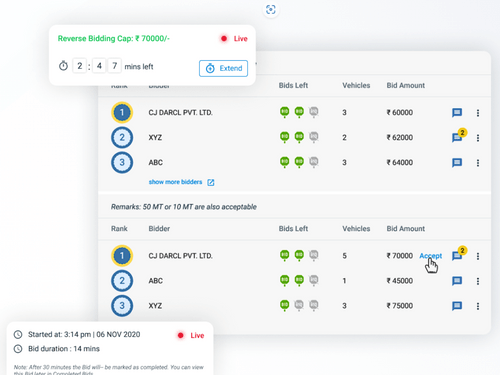500x375 pixels.
Task: Click show more bidders link
Action: pyautogui.click(x=175, y=182)
